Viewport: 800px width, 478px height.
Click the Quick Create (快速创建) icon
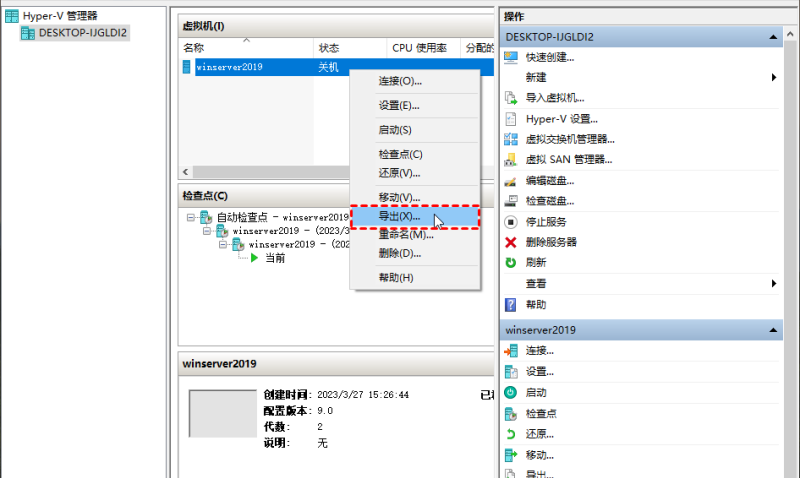(x=511, y=58)
